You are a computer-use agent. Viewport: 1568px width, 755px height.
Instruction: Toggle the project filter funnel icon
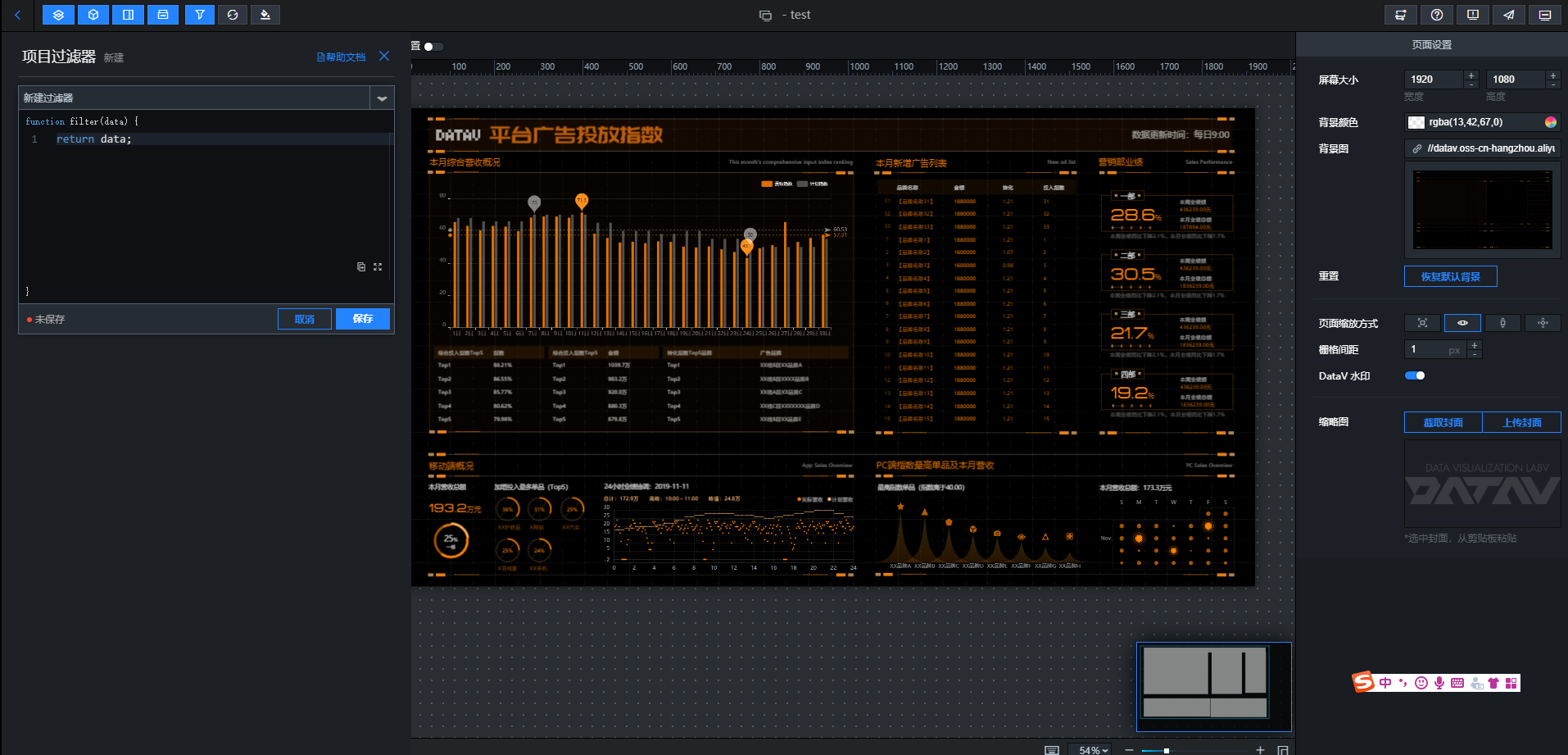pyautogui.click(x=200, y=15)
